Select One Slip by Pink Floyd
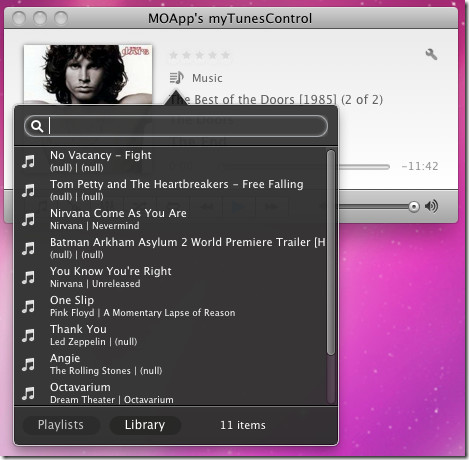The width and height of the screenshot is (469, 460). click(170, 306)
